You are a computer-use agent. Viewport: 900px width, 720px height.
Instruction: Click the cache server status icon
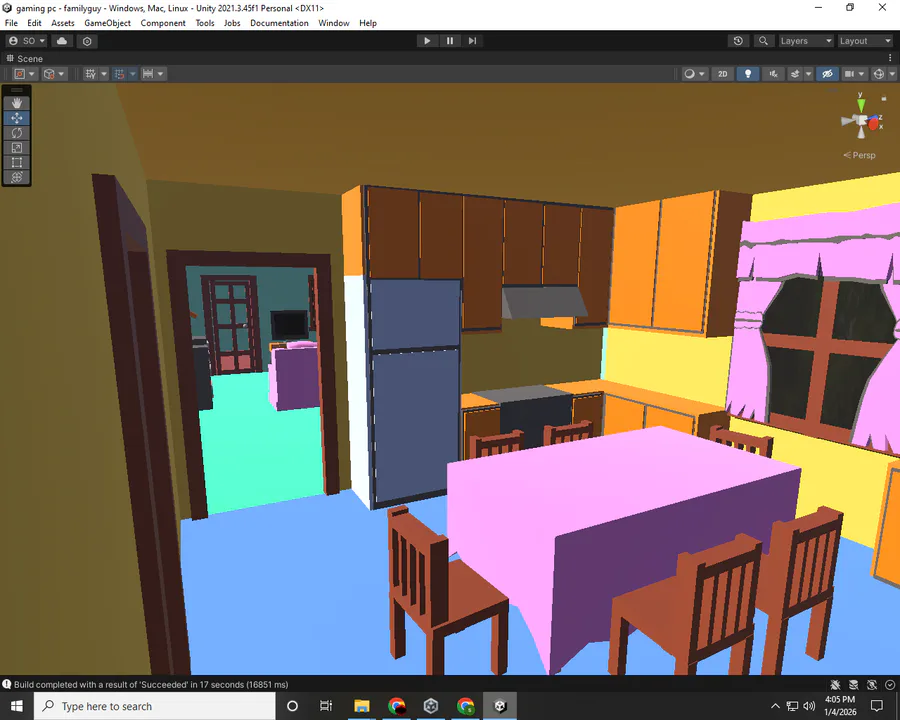click(x=854, y=684)
